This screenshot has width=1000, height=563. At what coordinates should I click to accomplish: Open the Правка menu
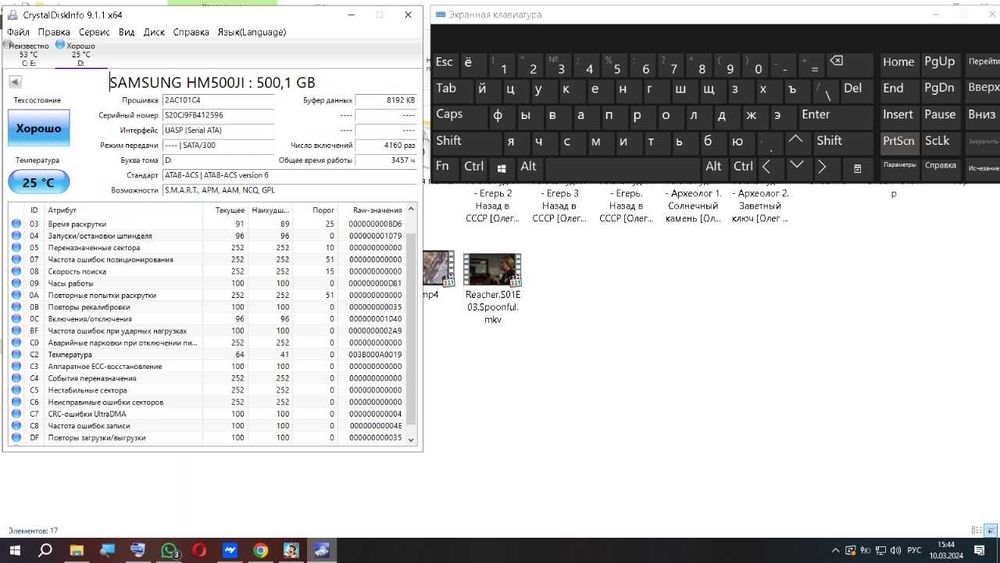(x=54, y=32)
